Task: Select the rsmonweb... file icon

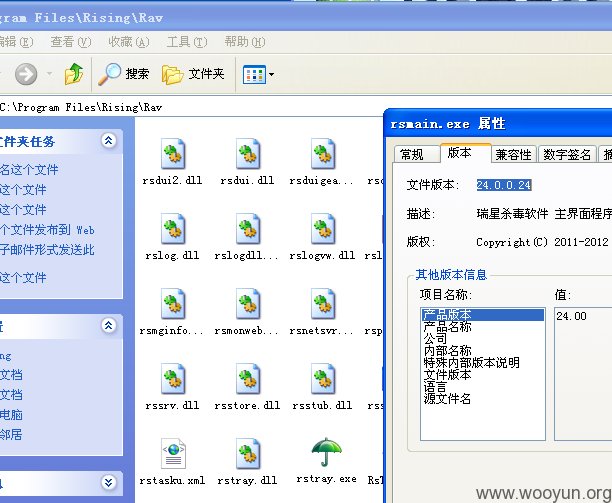Action: (x=248, y=304)
